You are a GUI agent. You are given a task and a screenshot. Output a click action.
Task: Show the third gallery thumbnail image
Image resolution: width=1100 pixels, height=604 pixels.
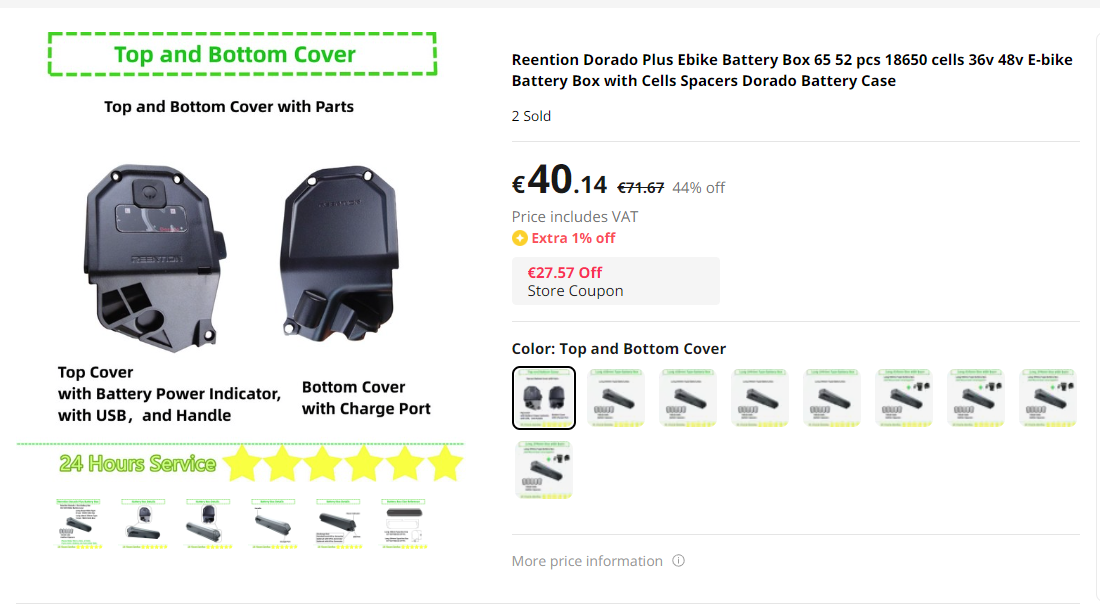pyautogui.click(x=210, y=522)
